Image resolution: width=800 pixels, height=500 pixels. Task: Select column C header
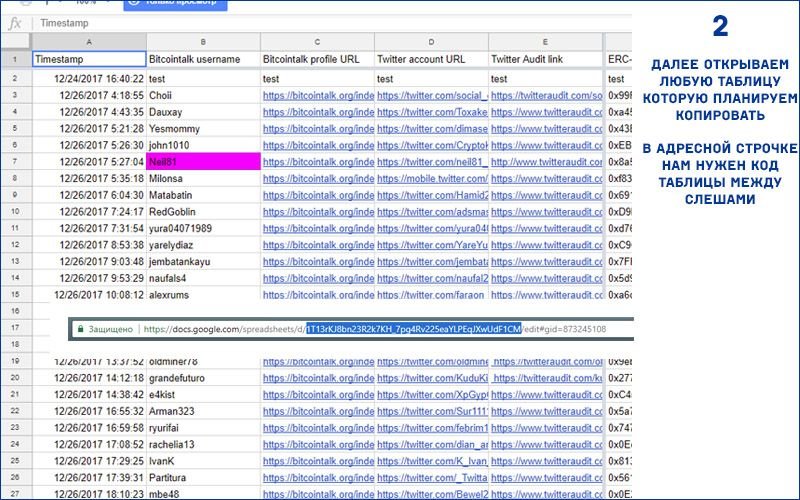point(317,42)
